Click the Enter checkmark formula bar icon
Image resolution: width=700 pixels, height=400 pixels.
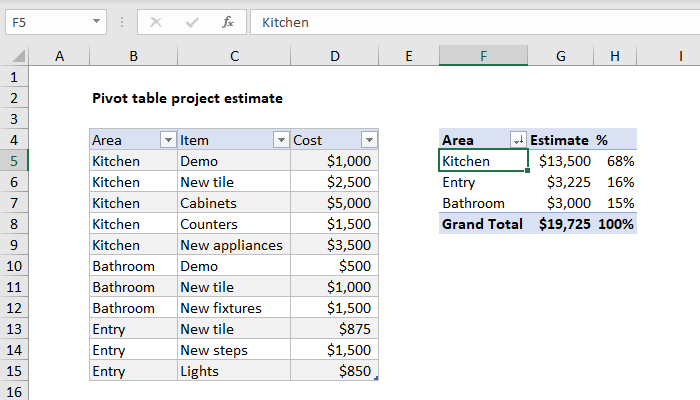192,22
